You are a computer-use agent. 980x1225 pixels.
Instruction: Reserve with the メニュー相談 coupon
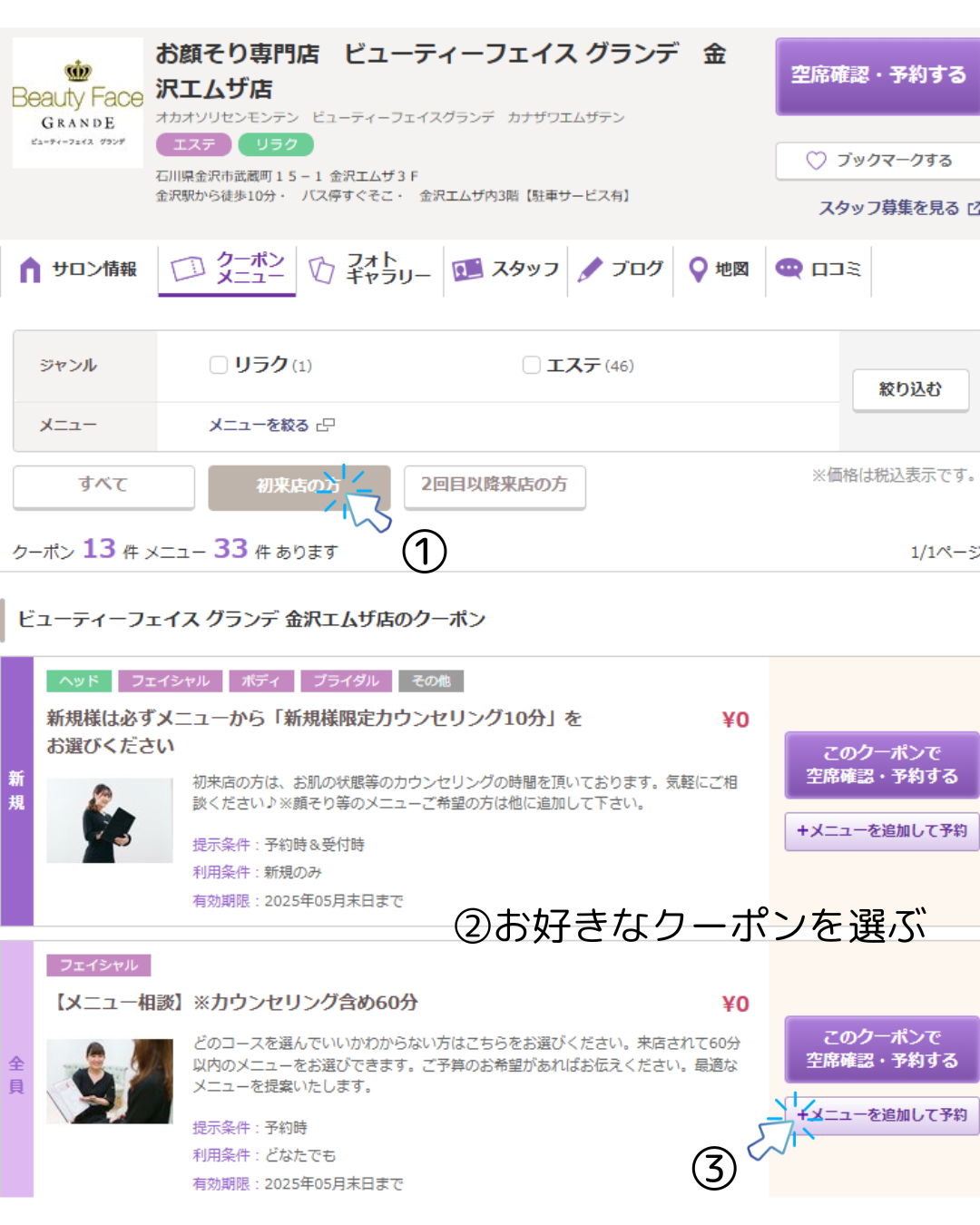882,1049
